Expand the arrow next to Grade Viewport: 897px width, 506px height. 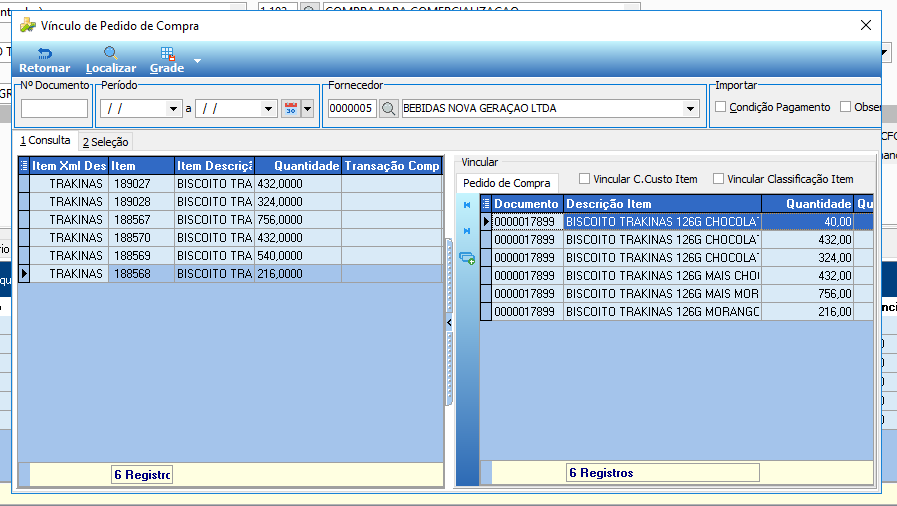pyautogui.click(x=197, y=61)
